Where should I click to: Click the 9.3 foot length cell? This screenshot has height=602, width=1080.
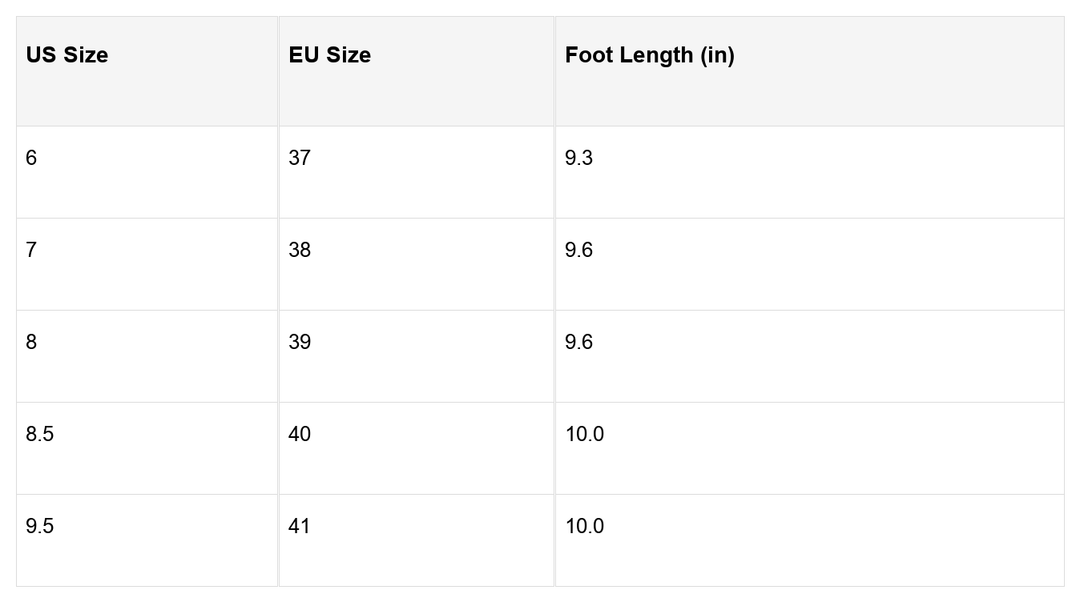click(579, 158)
